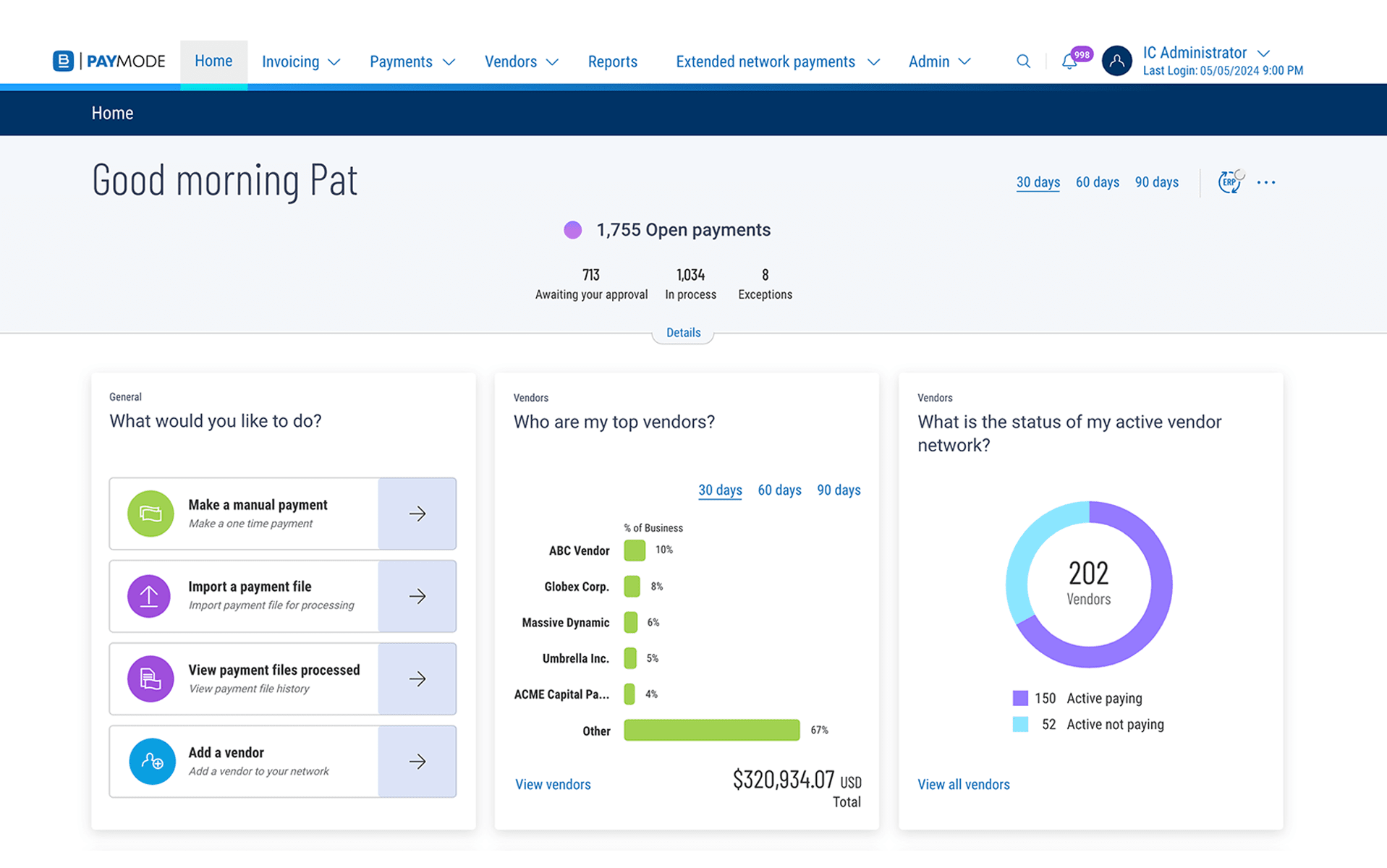The width and height of the screenshot is (1387, 868).
Task: Toggle 60 days in the top vendors card
Action: coord(779,490)
